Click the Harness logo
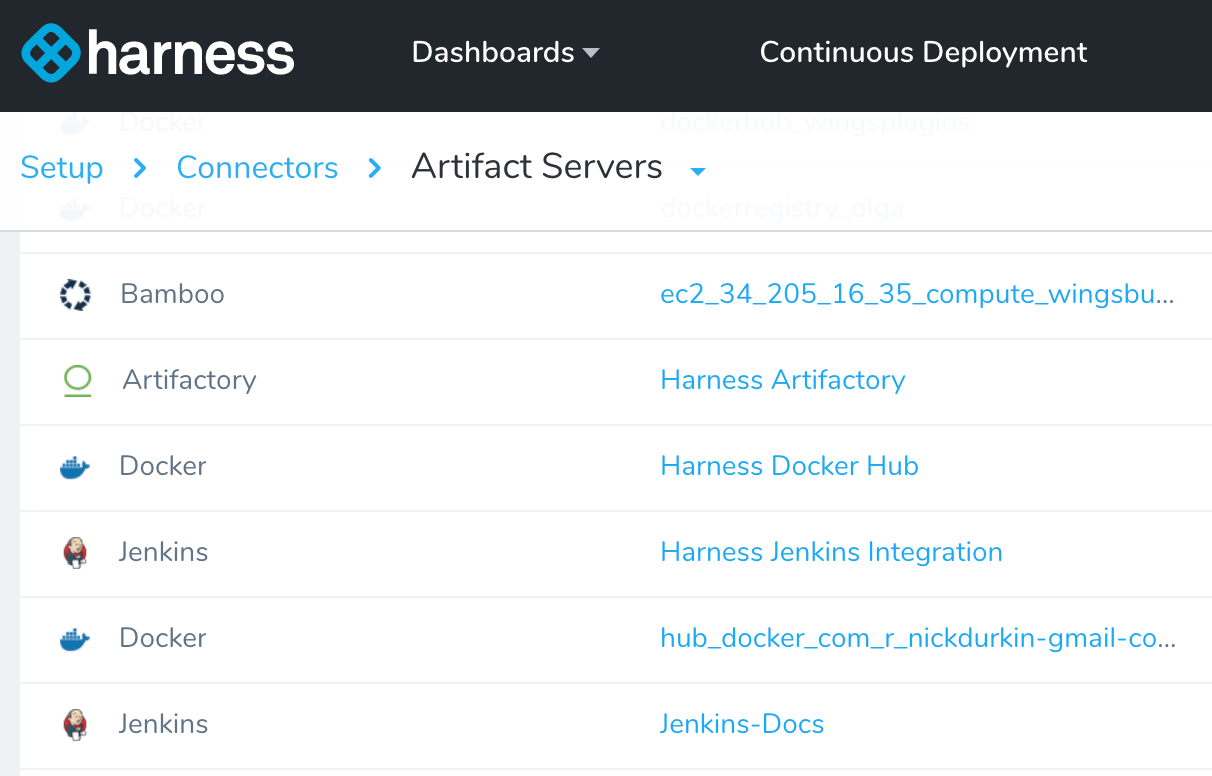This screenshot has height=776, width=1212. coord(158,53)
